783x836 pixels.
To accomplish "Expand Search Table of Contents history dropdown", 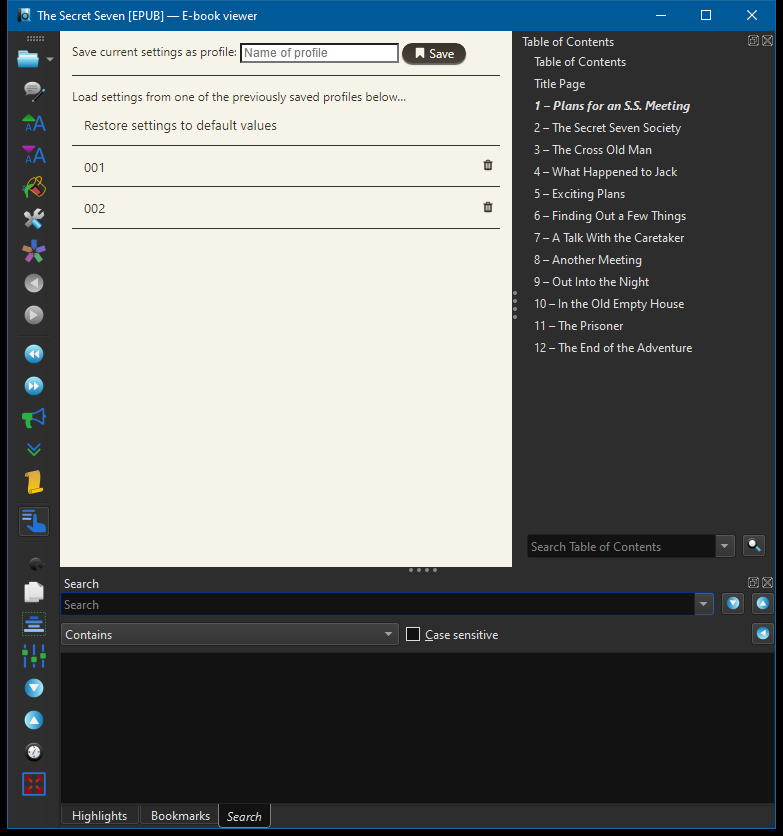I will (x=725, y=546).
